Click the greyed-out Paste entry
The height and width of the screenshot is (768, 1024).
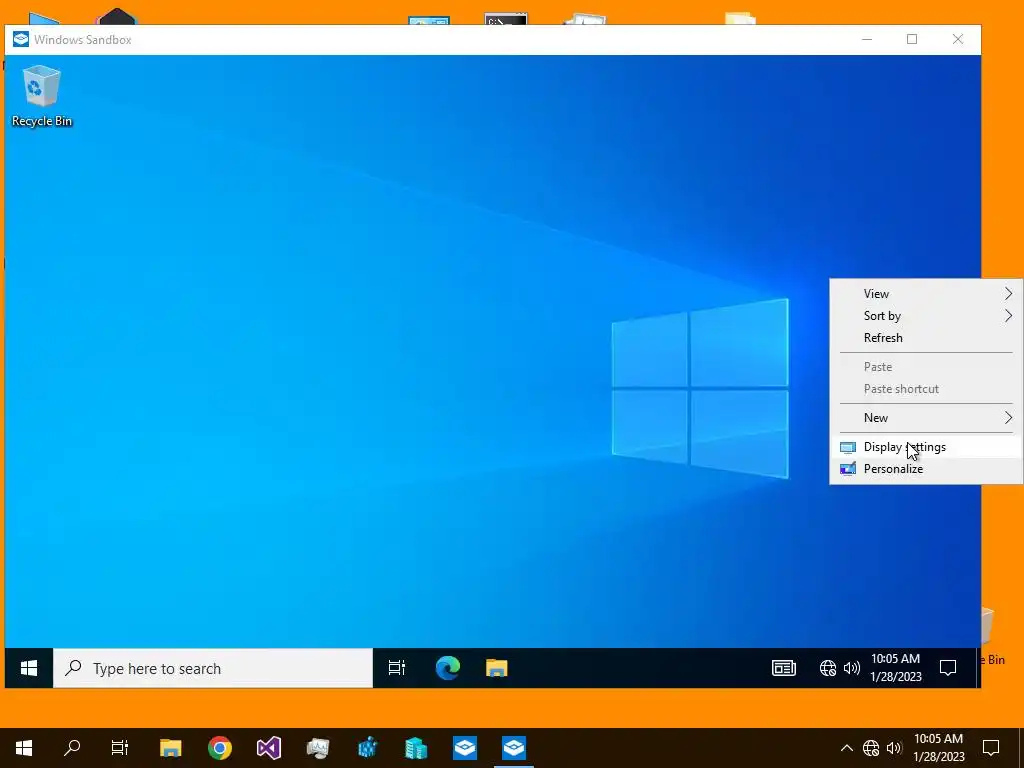pos(926,367)
